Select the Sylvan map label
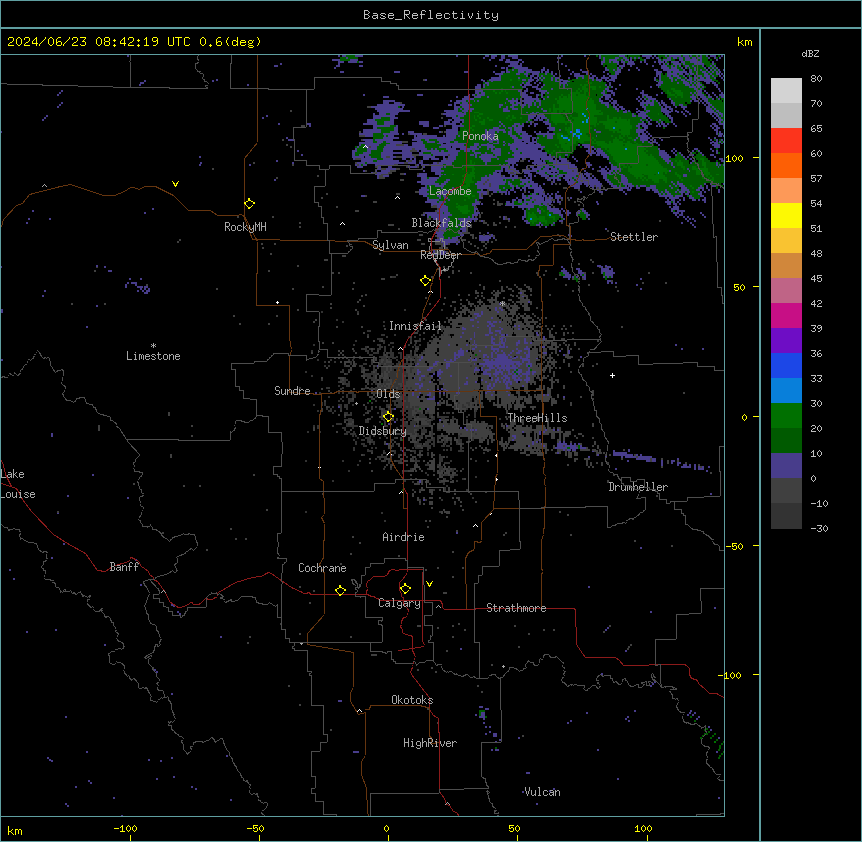Image resolution: width=862 pixels, height=842 pixels. pyautogui.click(x=390, y=245)
